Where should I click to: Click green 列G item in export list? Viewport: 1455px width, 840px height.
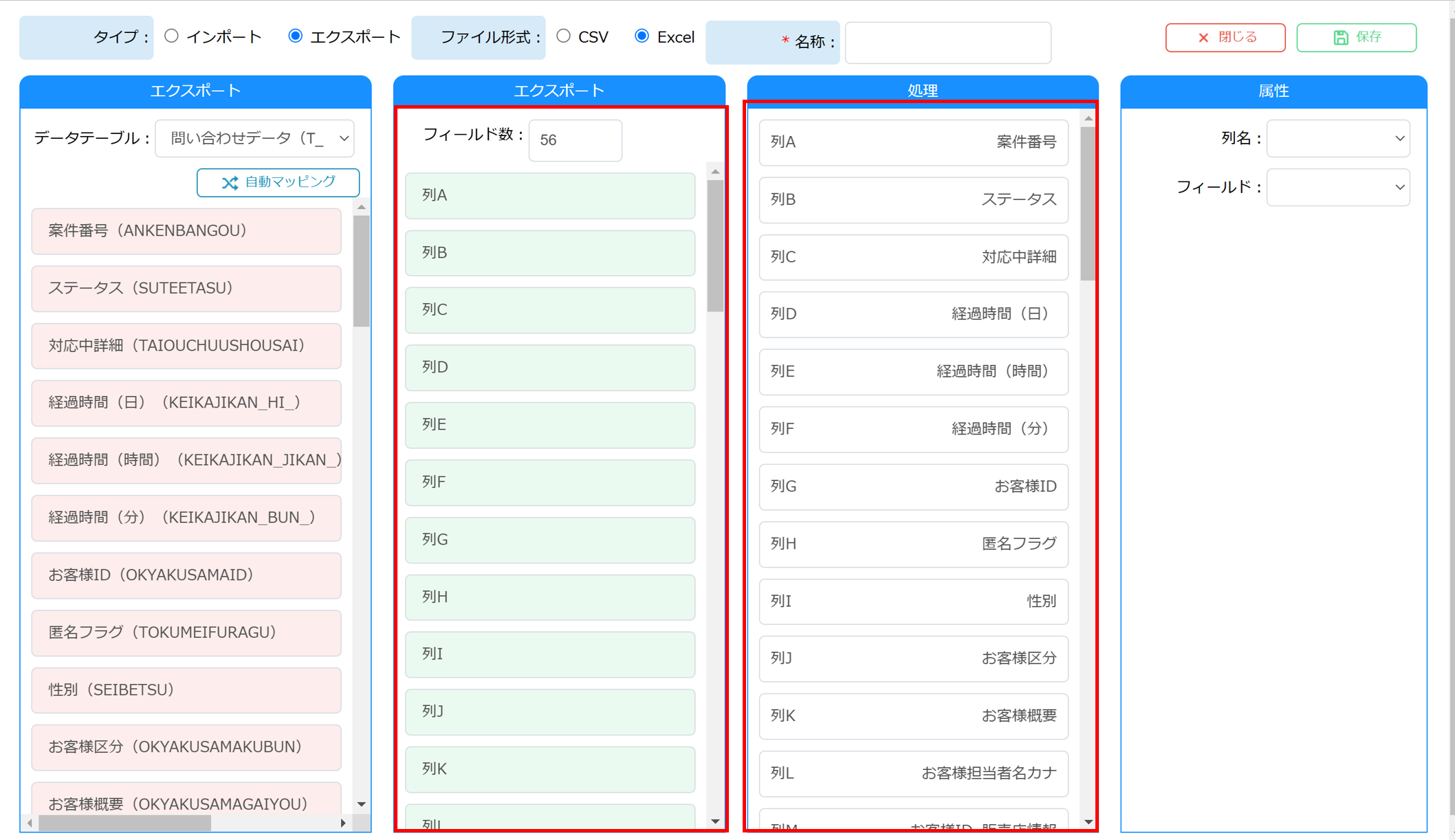550,540
